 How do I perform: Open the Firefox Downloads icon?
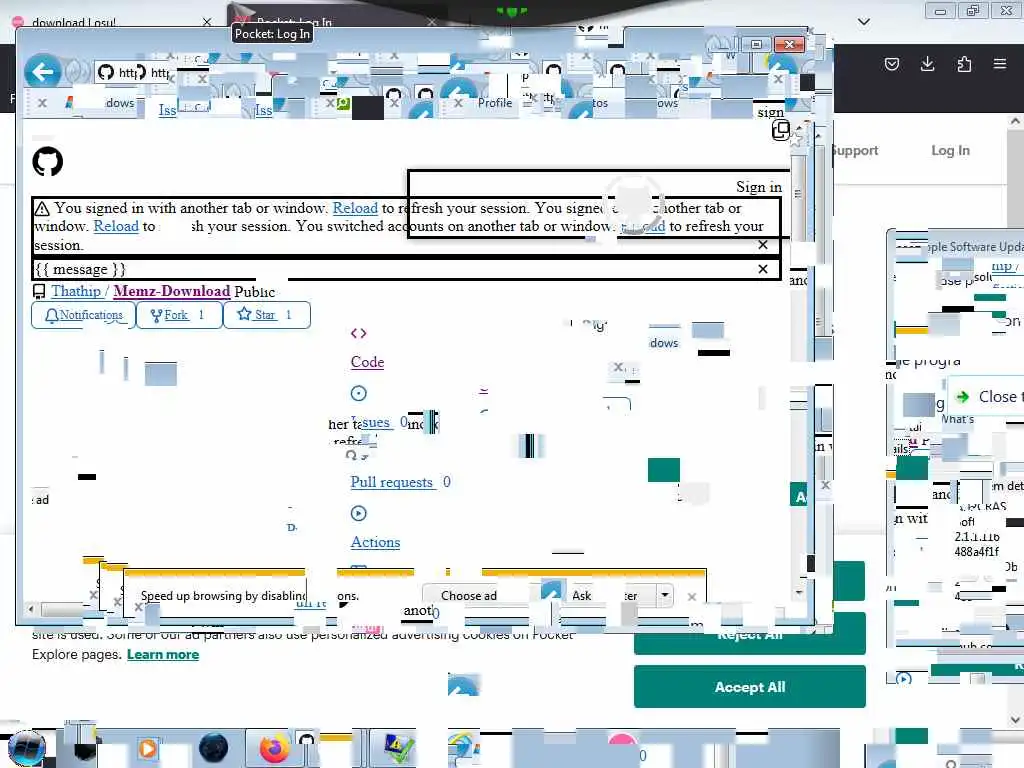927,64
